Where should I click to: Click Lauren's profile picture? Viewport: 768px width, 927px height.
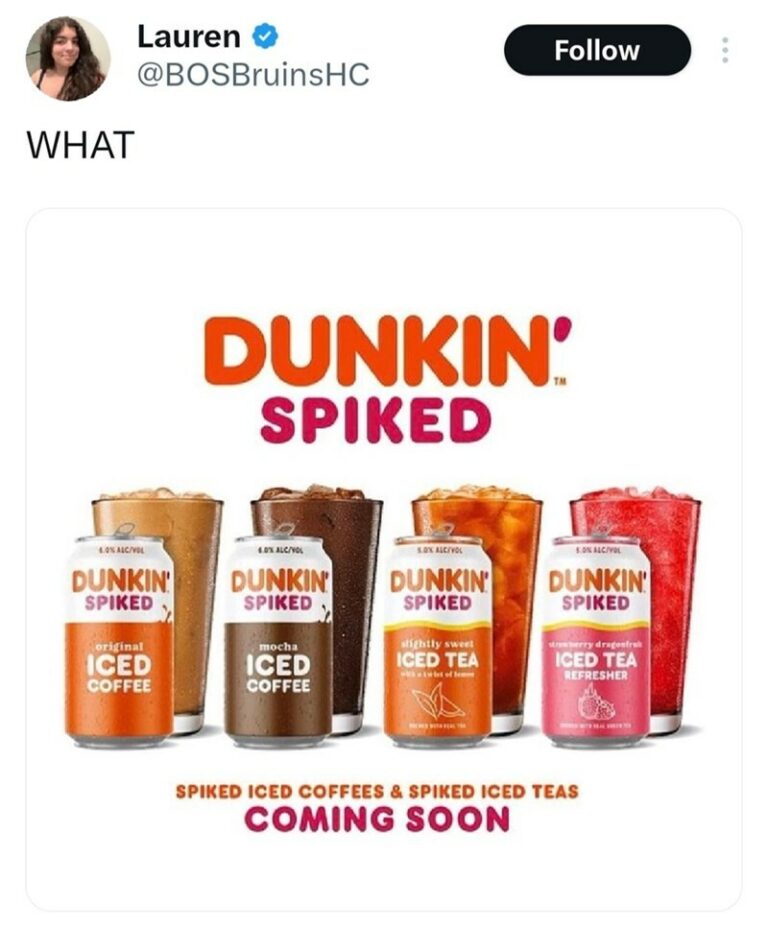(x=67, y=57)
